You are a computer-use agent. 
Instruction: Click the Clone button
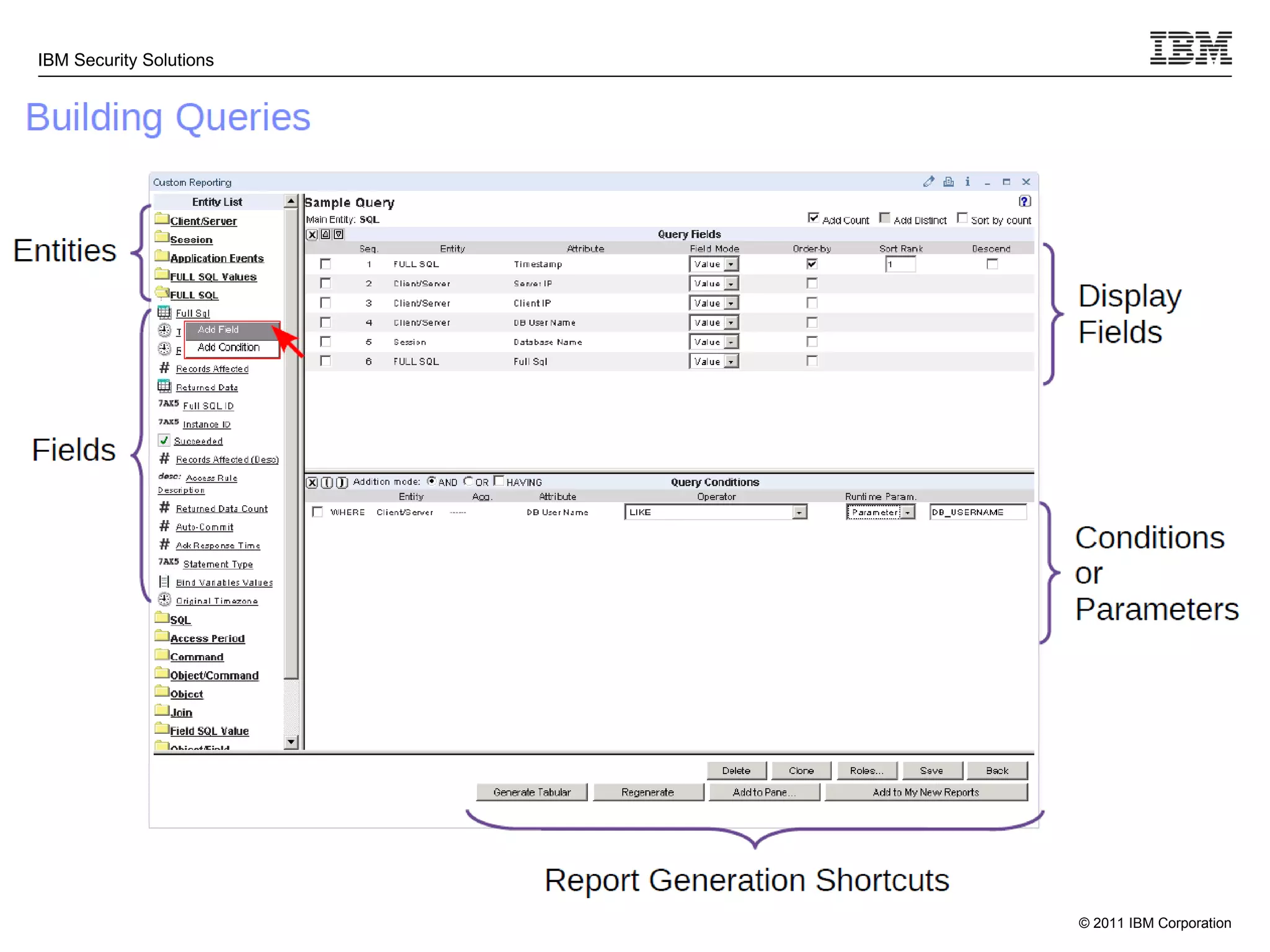click(x=801, y=770)
